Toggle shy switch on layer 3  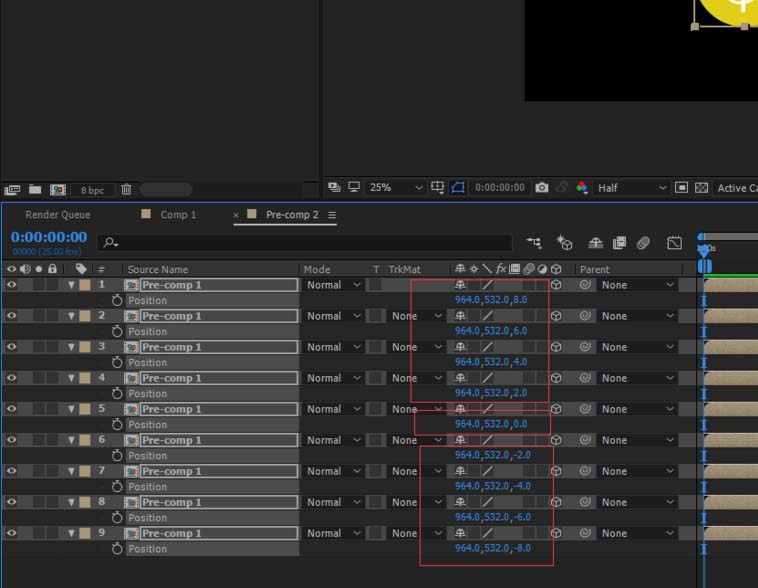click(x=460, y=347)
